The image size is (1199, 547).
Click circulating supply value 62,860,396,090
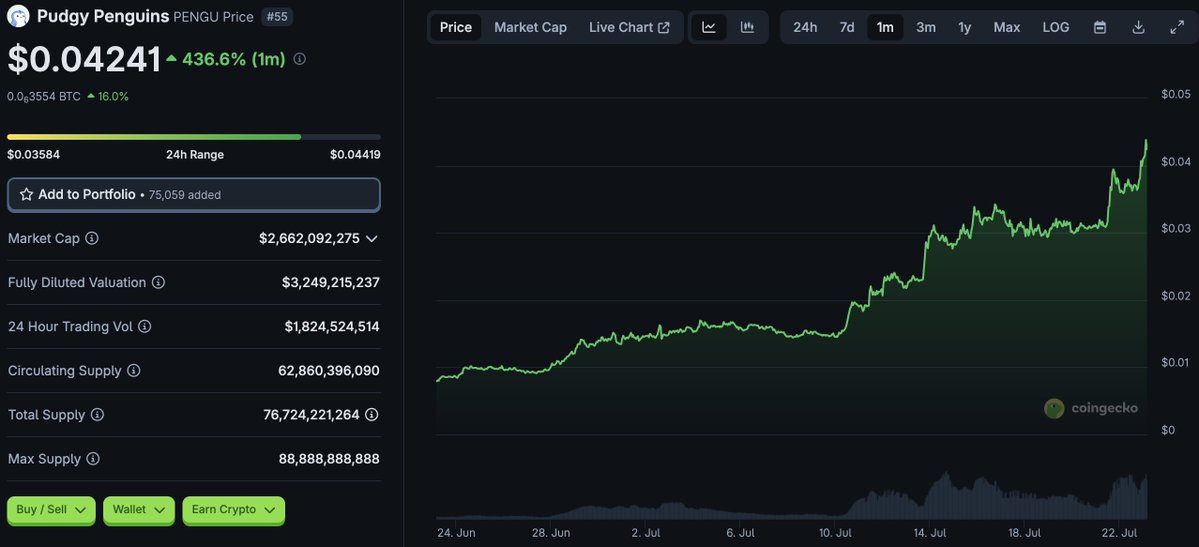pos(329,371)
